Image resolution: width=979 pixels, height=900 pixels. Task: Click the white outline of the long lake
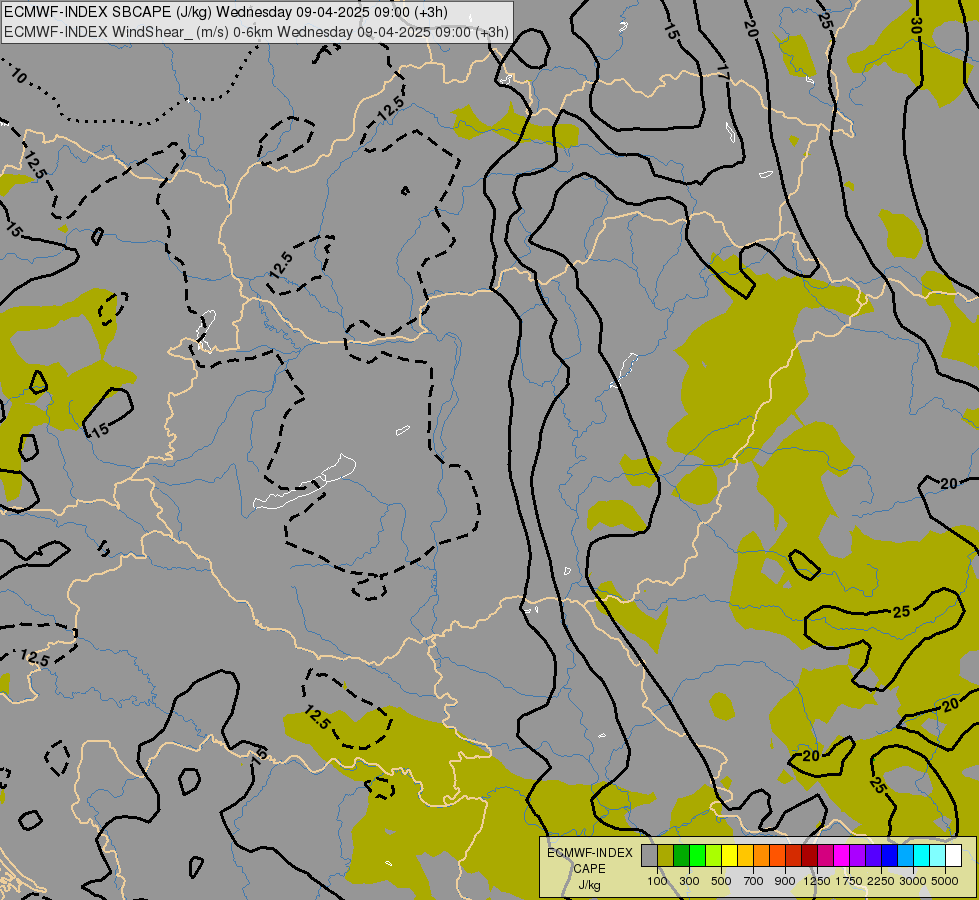pos(305,483)
